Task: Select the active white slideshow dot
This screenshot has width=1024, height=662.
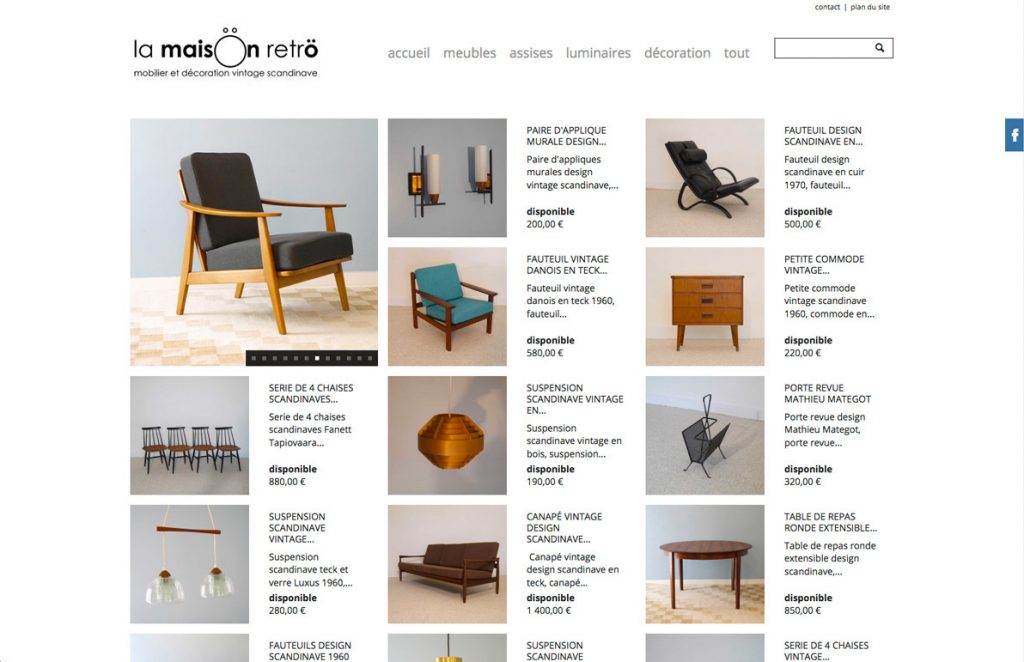Action: [x=317, y=358]
